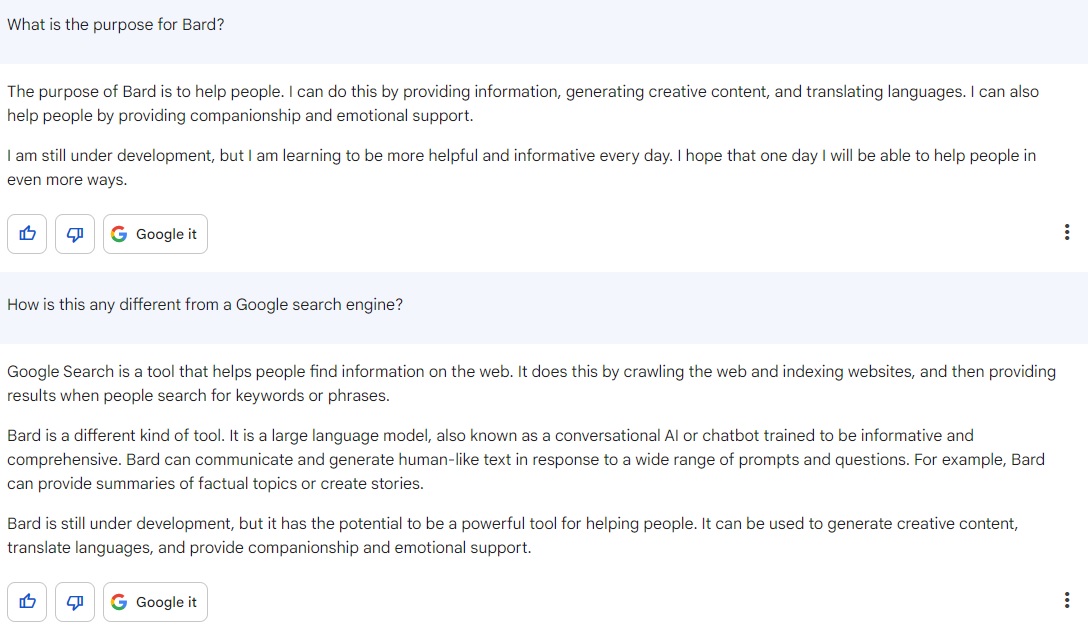The image size is (1088, 640).
Task: Click thumbs down on the Google Search comparison answer
Action: (x=75, y=602)
